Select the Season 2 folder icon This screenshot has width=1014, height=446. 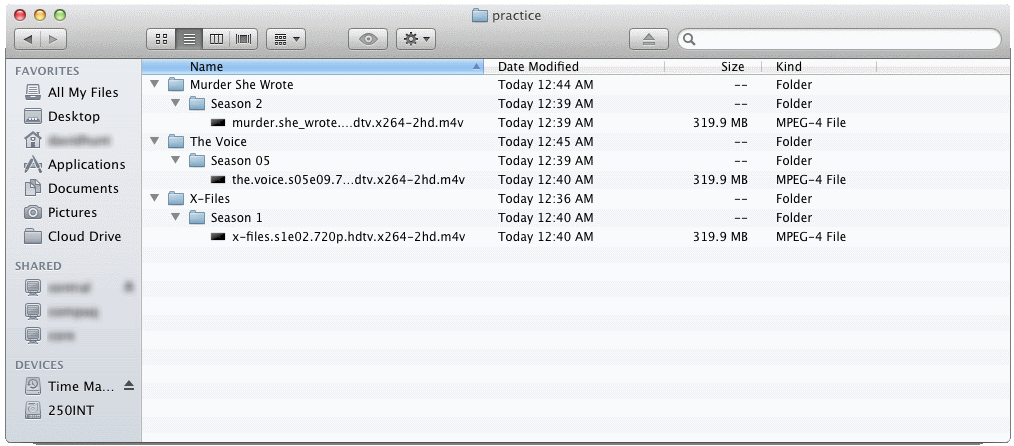coord(197,103)
